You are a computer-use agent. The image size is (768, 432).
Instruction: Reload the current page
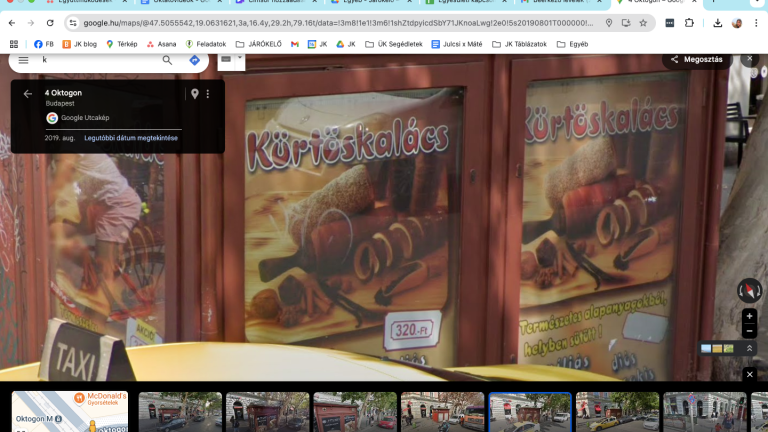pos(50,23)
